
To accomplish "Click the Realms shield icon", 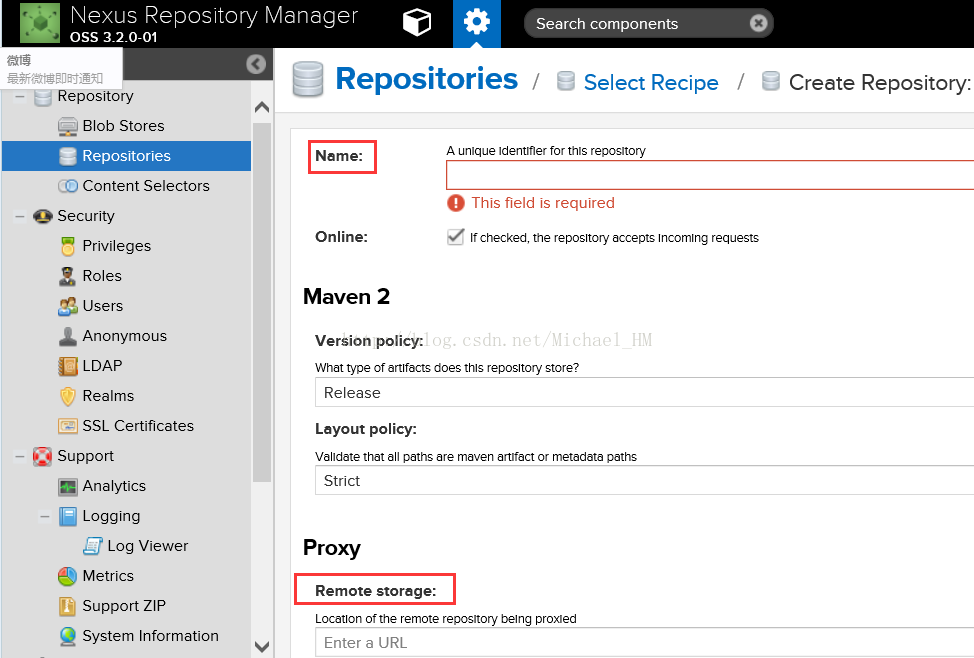I will tap(68, 396).
